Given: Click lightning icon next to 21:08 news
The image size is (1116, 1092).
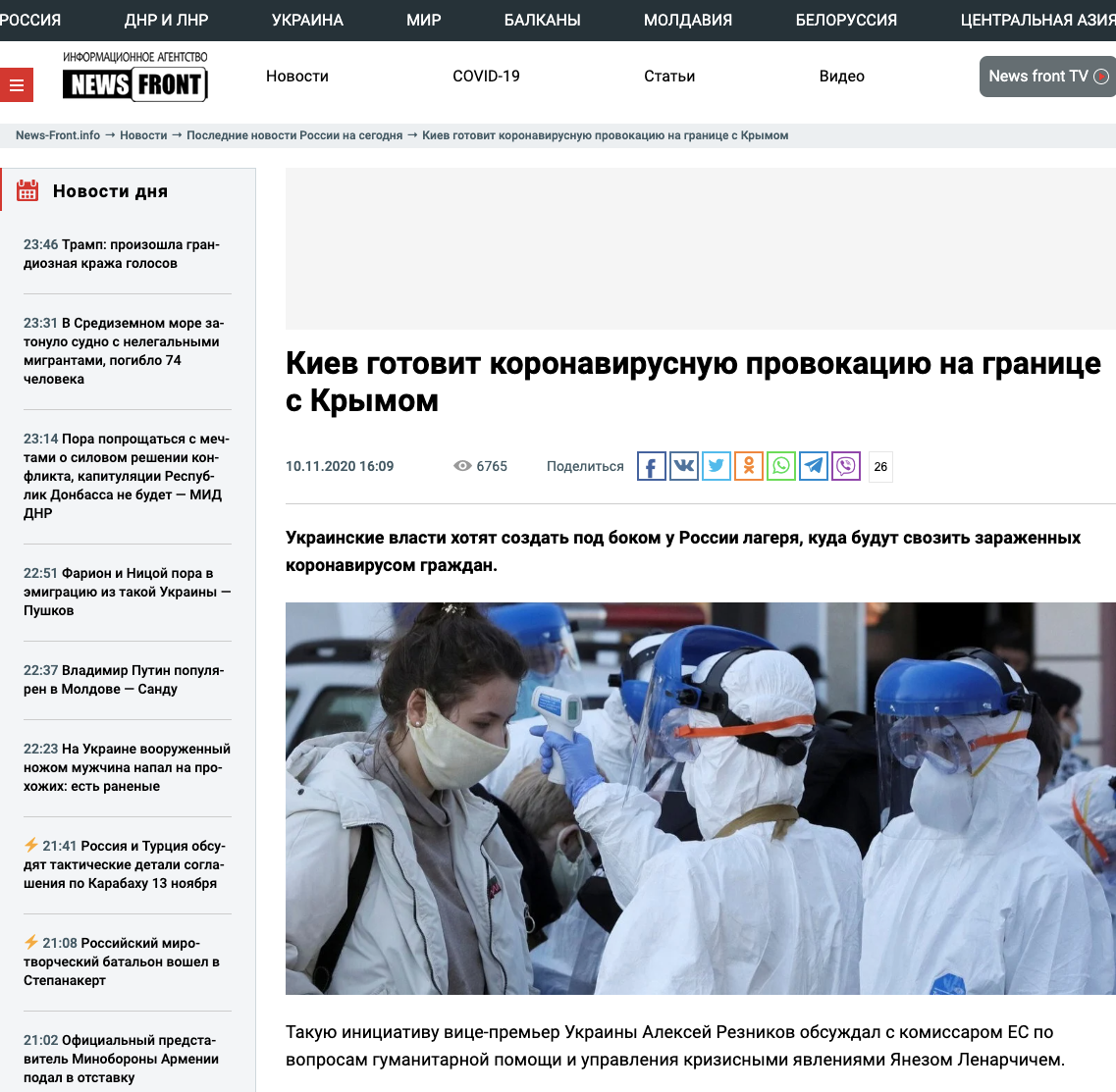Looking at the screenshot, I should (30, 943).
